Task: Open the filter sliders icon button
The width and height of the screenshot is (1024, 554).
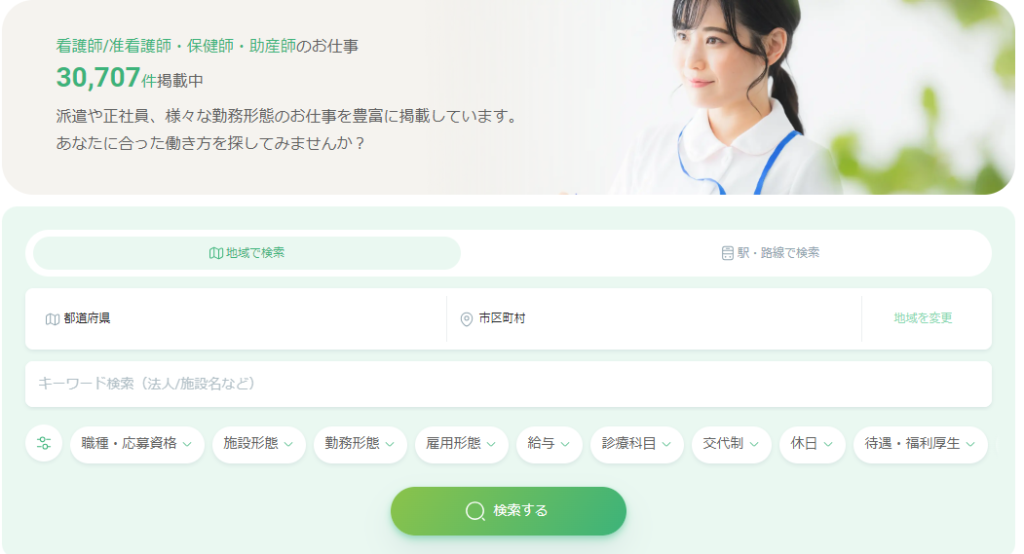Action: coord(44,444)
